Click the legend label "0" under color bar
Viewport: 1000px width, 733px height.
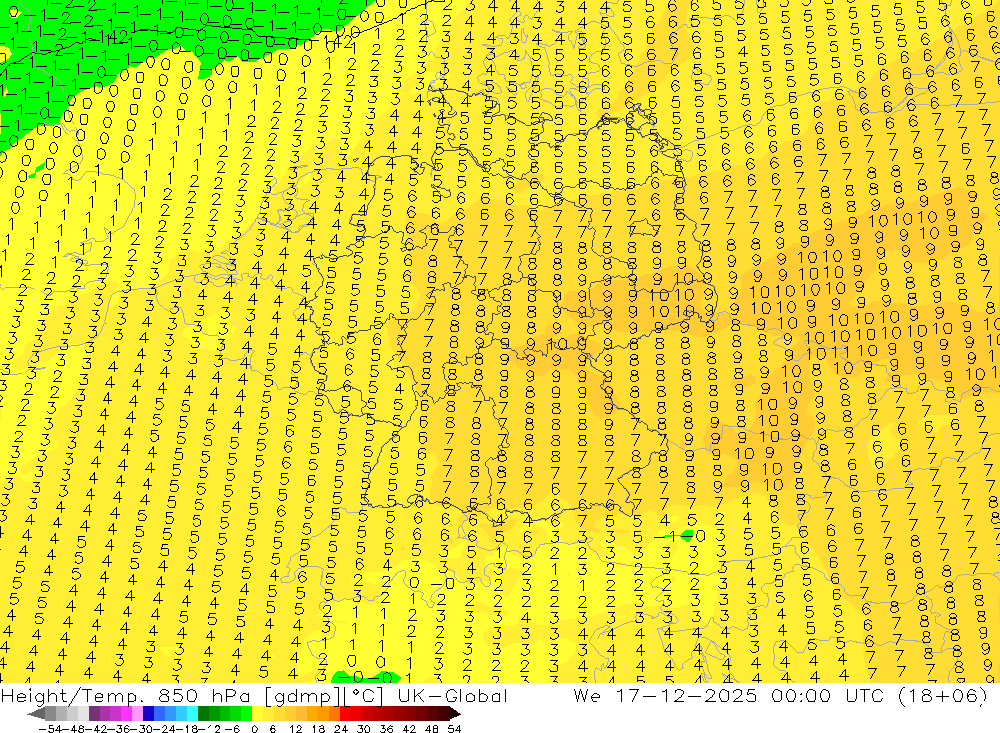point(254,729)
